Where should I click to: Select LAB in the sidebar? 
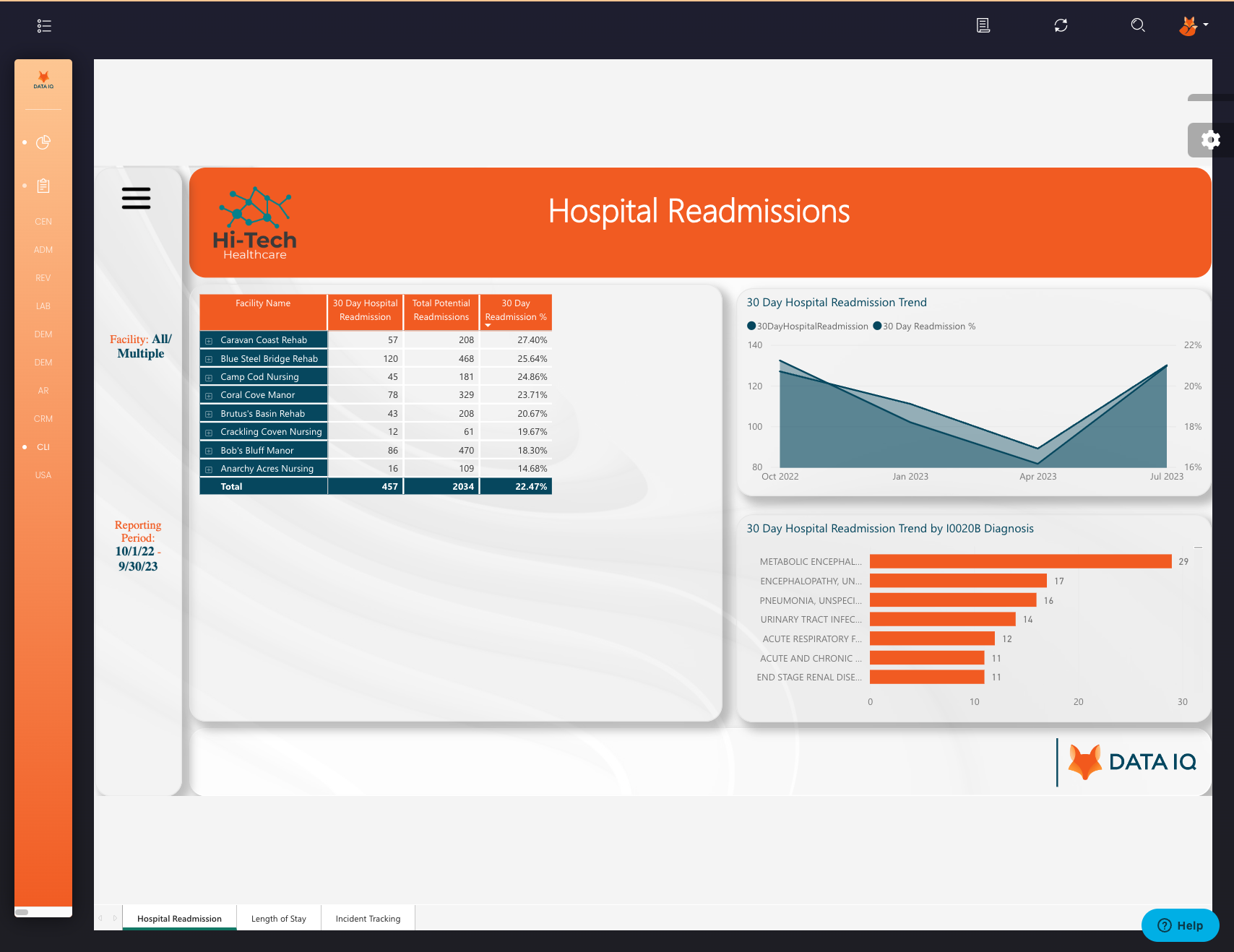pos(43,306)
